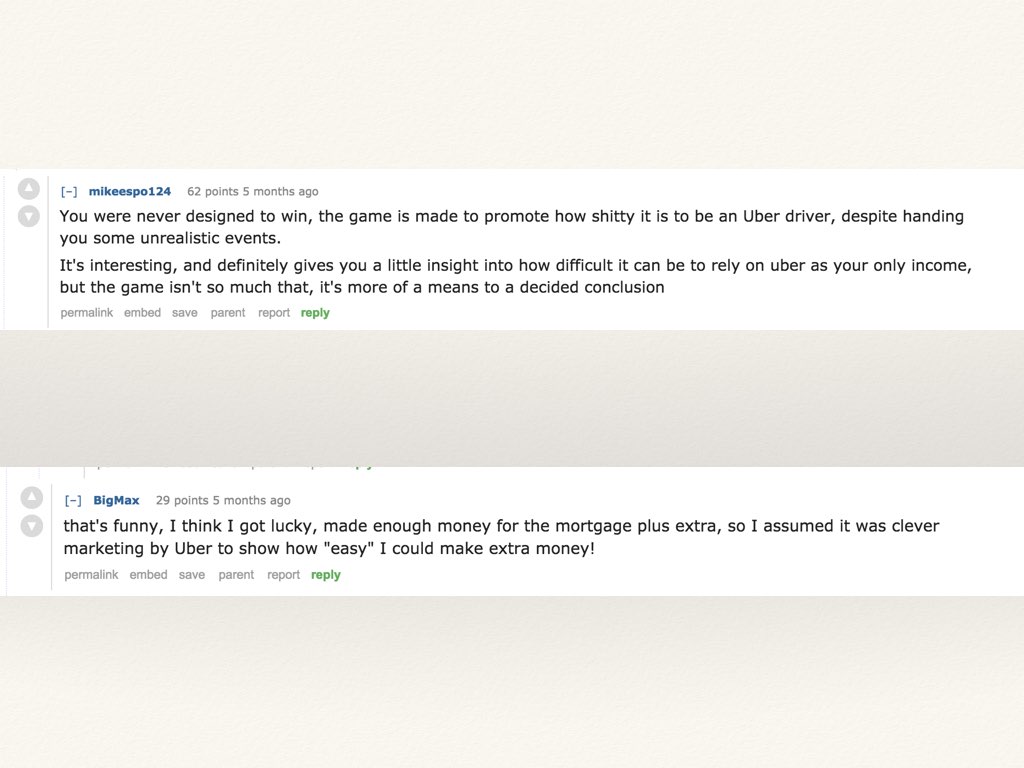Click embed under BigMax's comment
The width and height of the screenshot is (1024, 768).
(x=148, y=575)
